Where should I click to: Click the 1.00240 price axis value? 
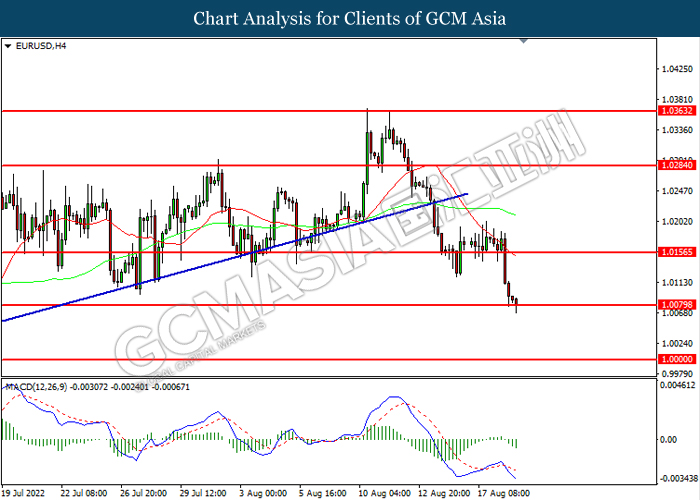[677, 343]
